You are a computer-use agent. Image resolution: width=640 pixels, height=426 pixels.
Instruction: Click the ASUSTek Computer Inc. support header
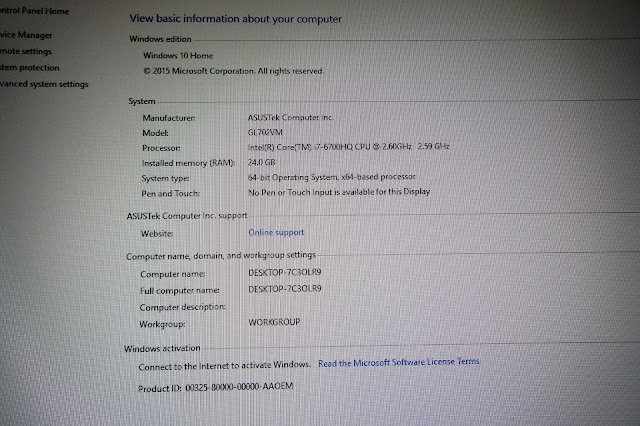pos(187,216)
